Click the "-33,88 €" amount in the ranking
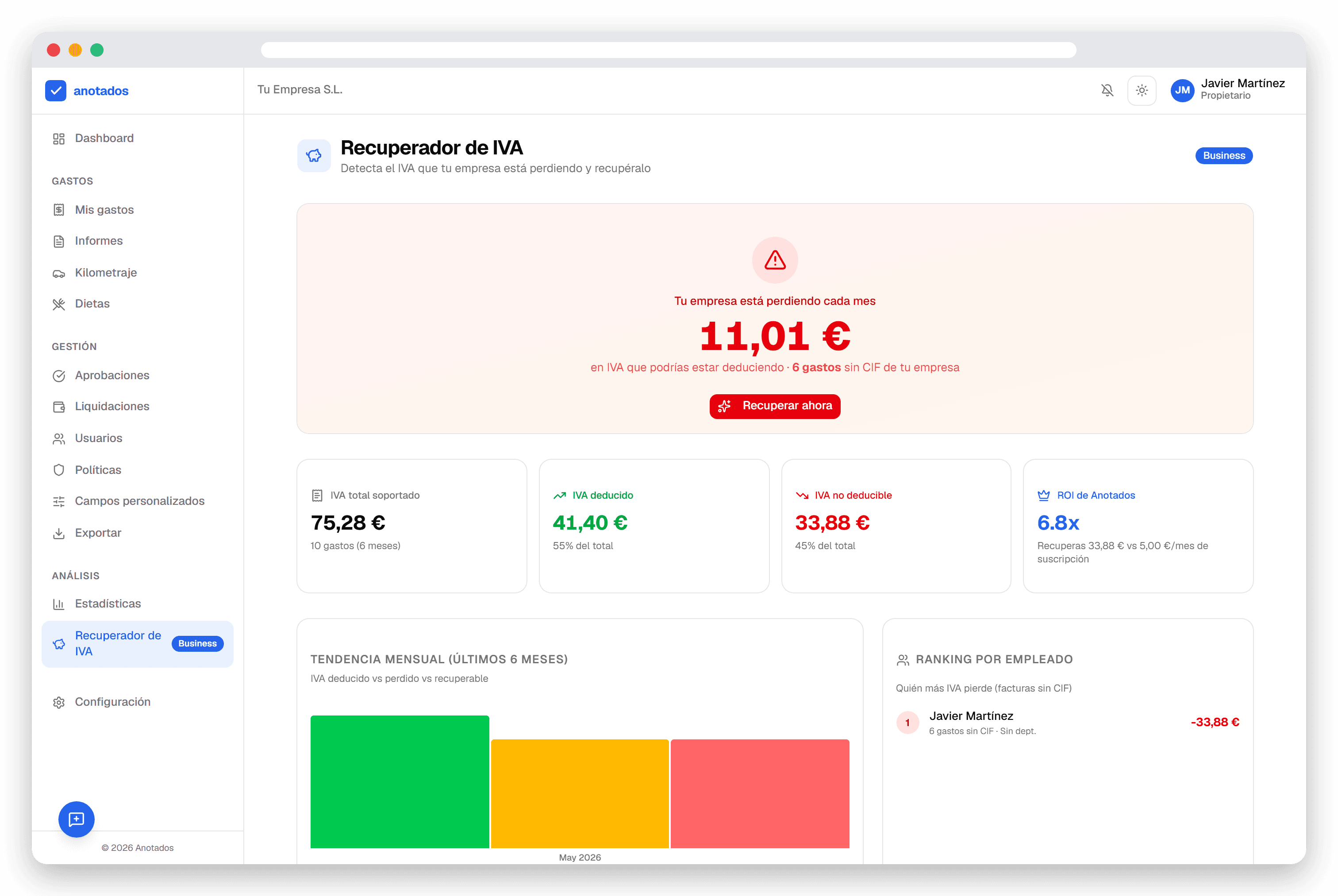Screen dimensions: 1338x896 1215,722
